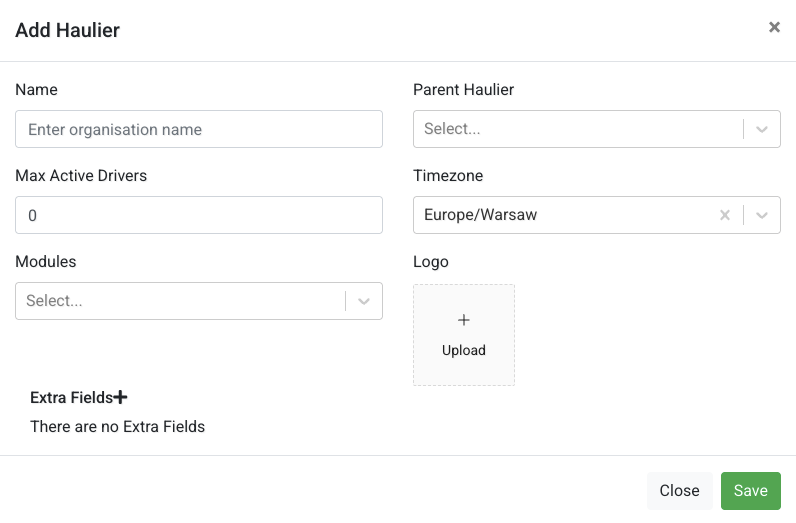Focus the organisation name input field
Image resolution: width=796 pixels, height=523 pixels.
tap(199, 129)
